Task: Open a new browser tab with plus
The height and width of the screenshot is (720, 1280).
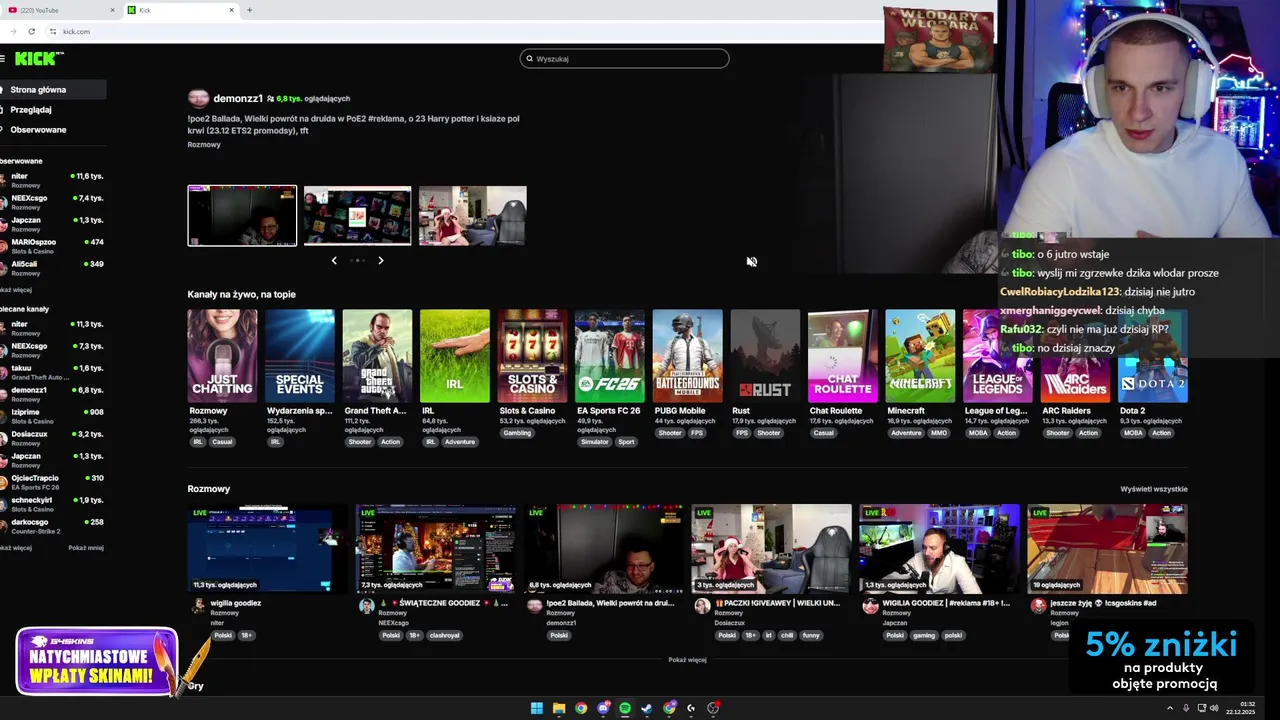Action: (x=249, y=10)
